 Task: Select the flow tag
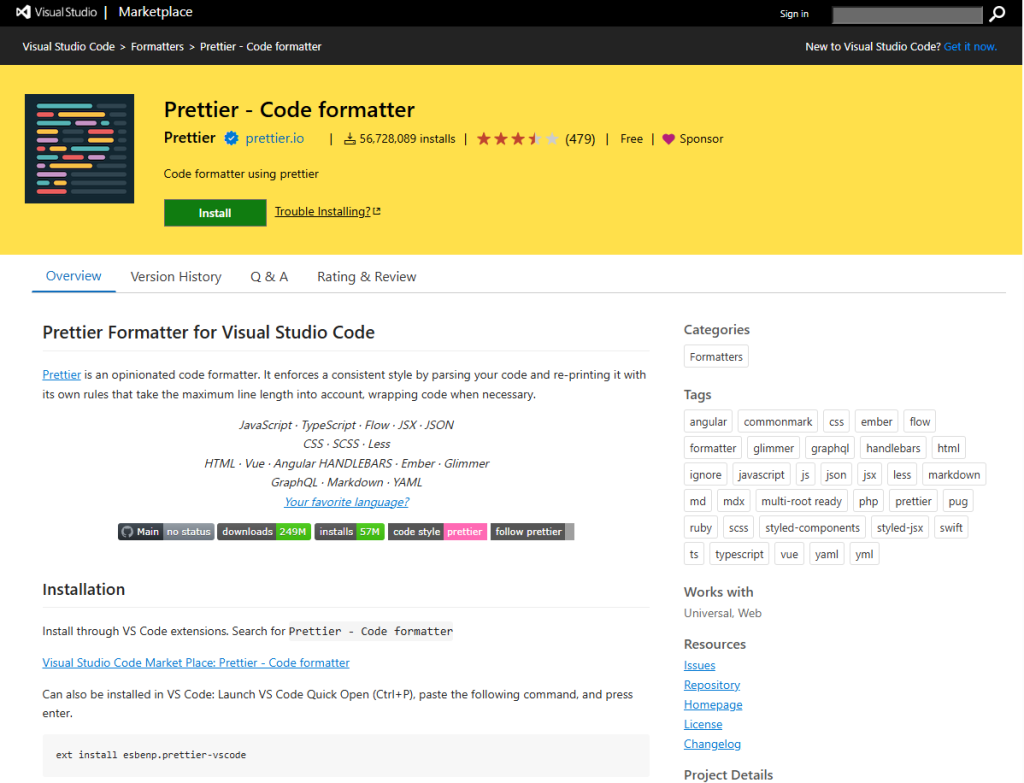pos(920,422)
